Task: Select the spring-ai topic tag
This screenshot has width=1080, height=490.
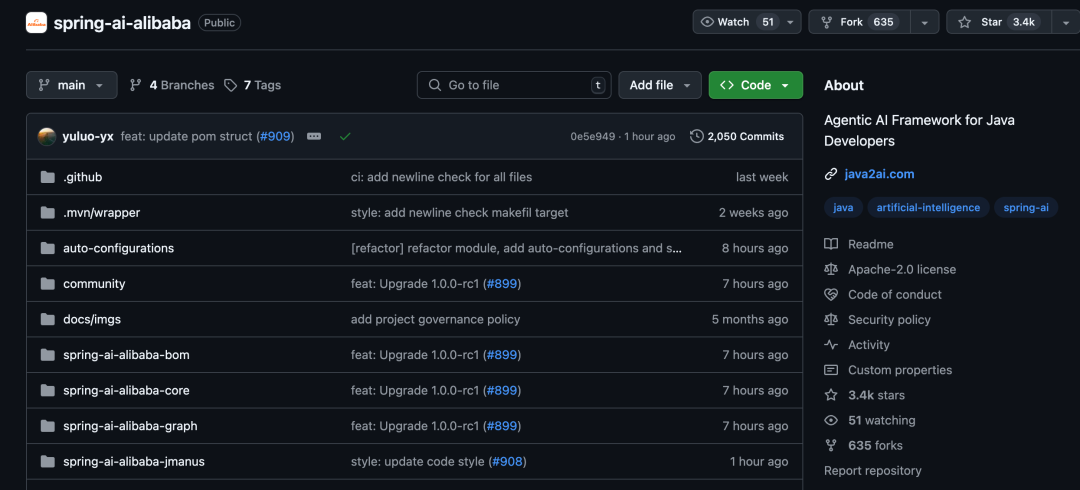Action: [x=1026, y=207]
